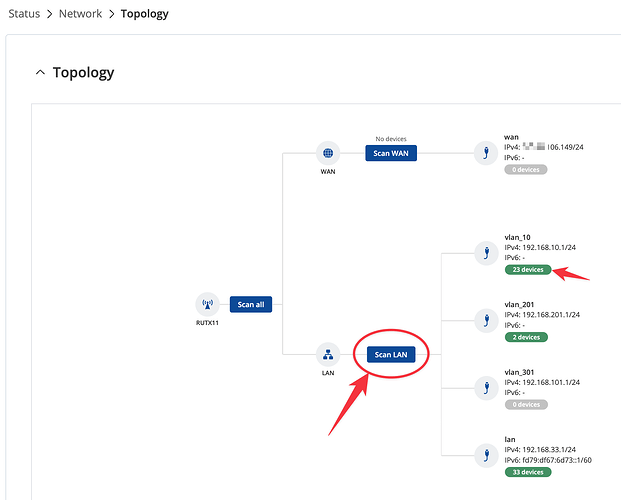Click the wan interface cable icon
Image resolution: width=621 pixels, height=500 pixels.
[x=486, y=153]
